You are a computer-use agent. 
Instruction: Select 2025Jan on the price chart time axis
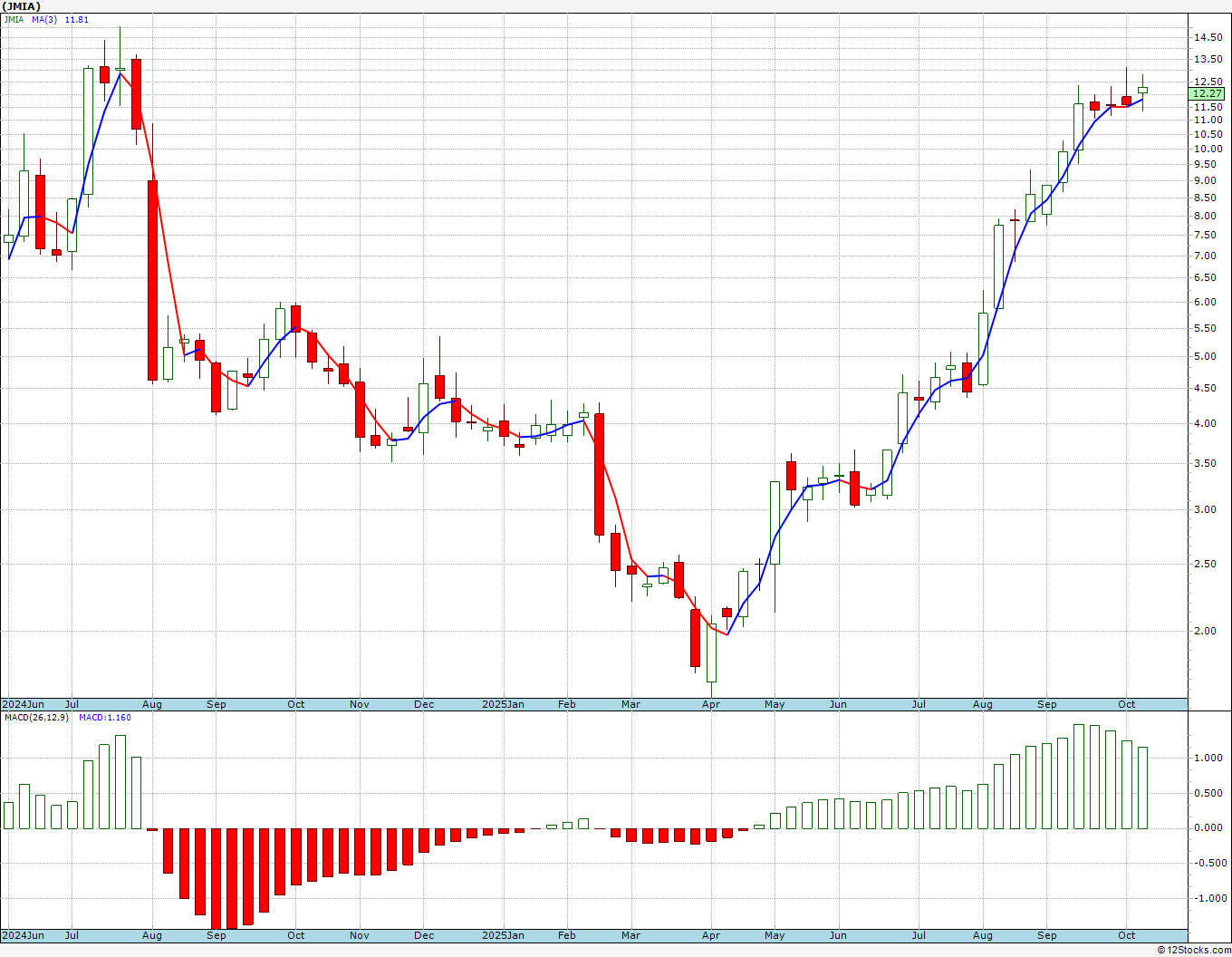pos(503,704)
